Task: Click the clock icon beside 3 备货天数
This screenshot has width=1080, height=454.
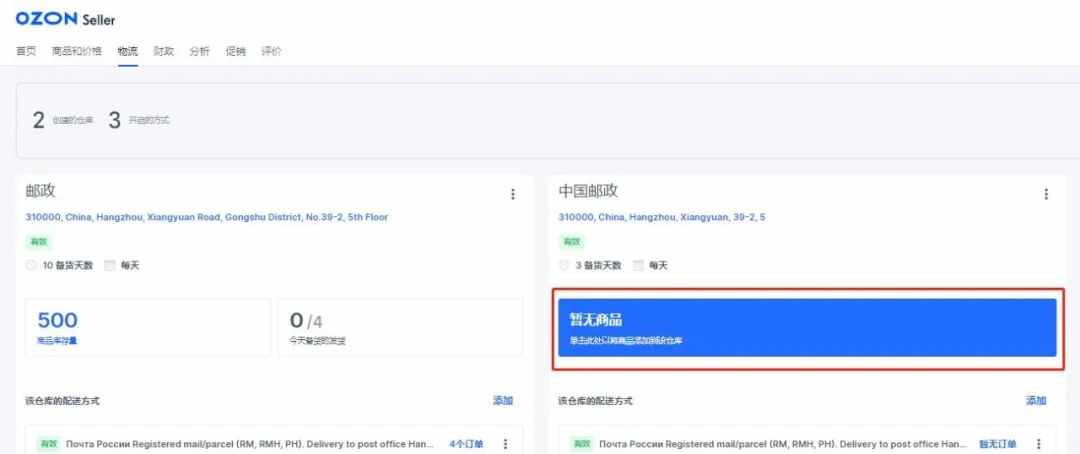Action: coord(564,265)
